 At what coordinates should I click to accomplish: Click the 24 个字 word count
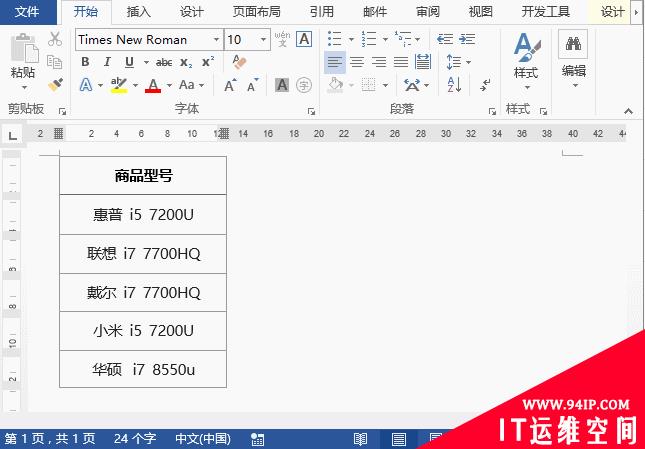point(135,438)
